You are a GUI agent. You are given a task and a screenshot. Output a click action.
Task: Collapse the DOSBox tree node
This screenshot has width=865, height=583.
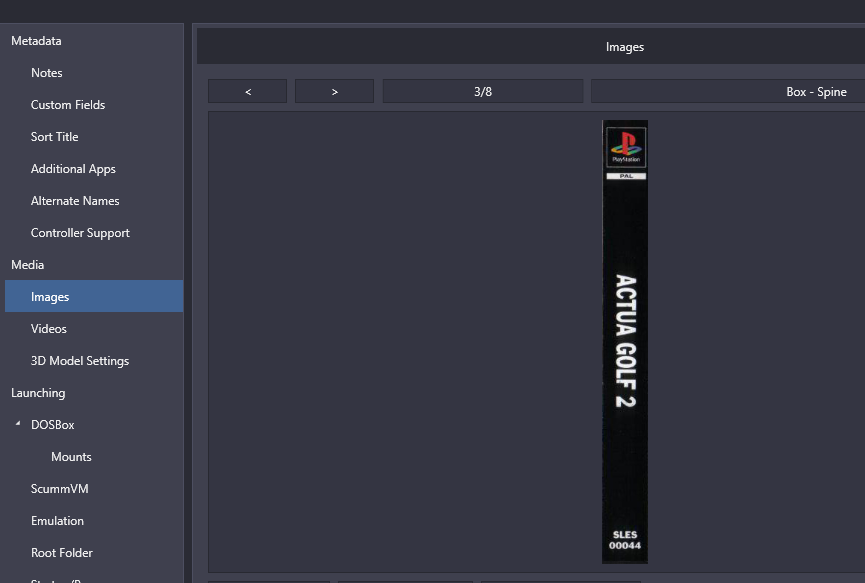18,424
